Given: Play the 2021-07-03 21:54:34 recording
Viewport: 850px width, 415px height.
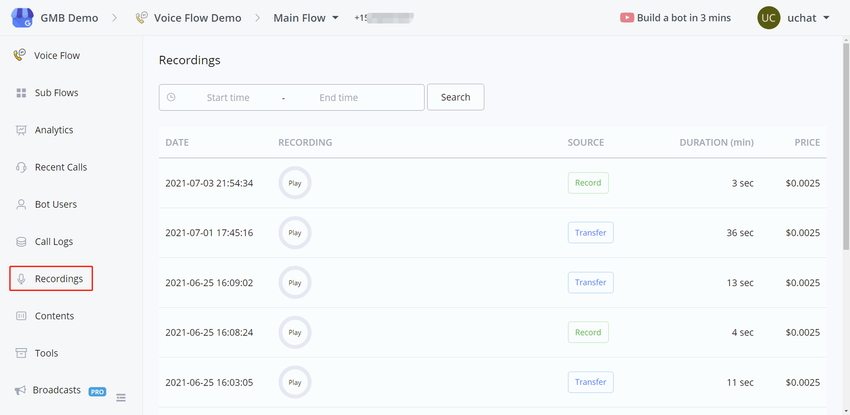Looking at the screenshot, I should pos(294,183).
